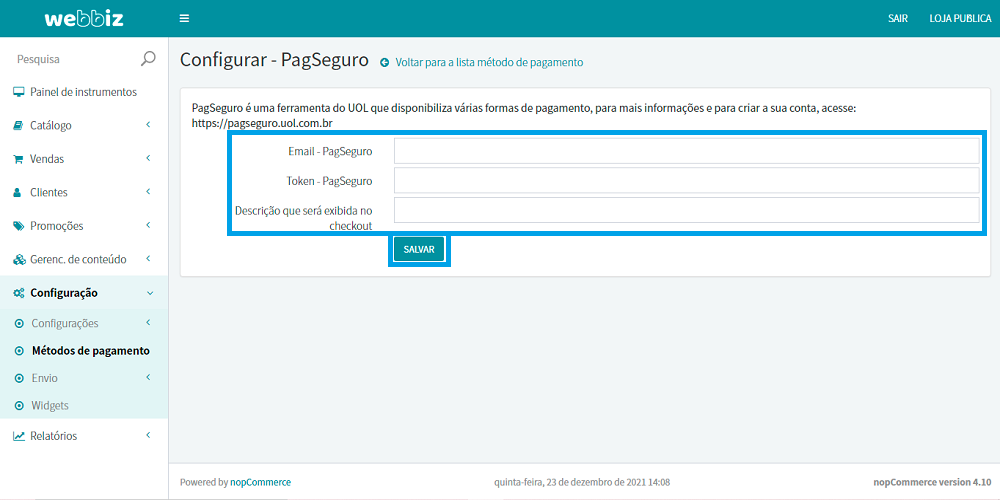Expand the Envio submenu arrow
Screen dimensions: 1000x500
coord(148,378)
